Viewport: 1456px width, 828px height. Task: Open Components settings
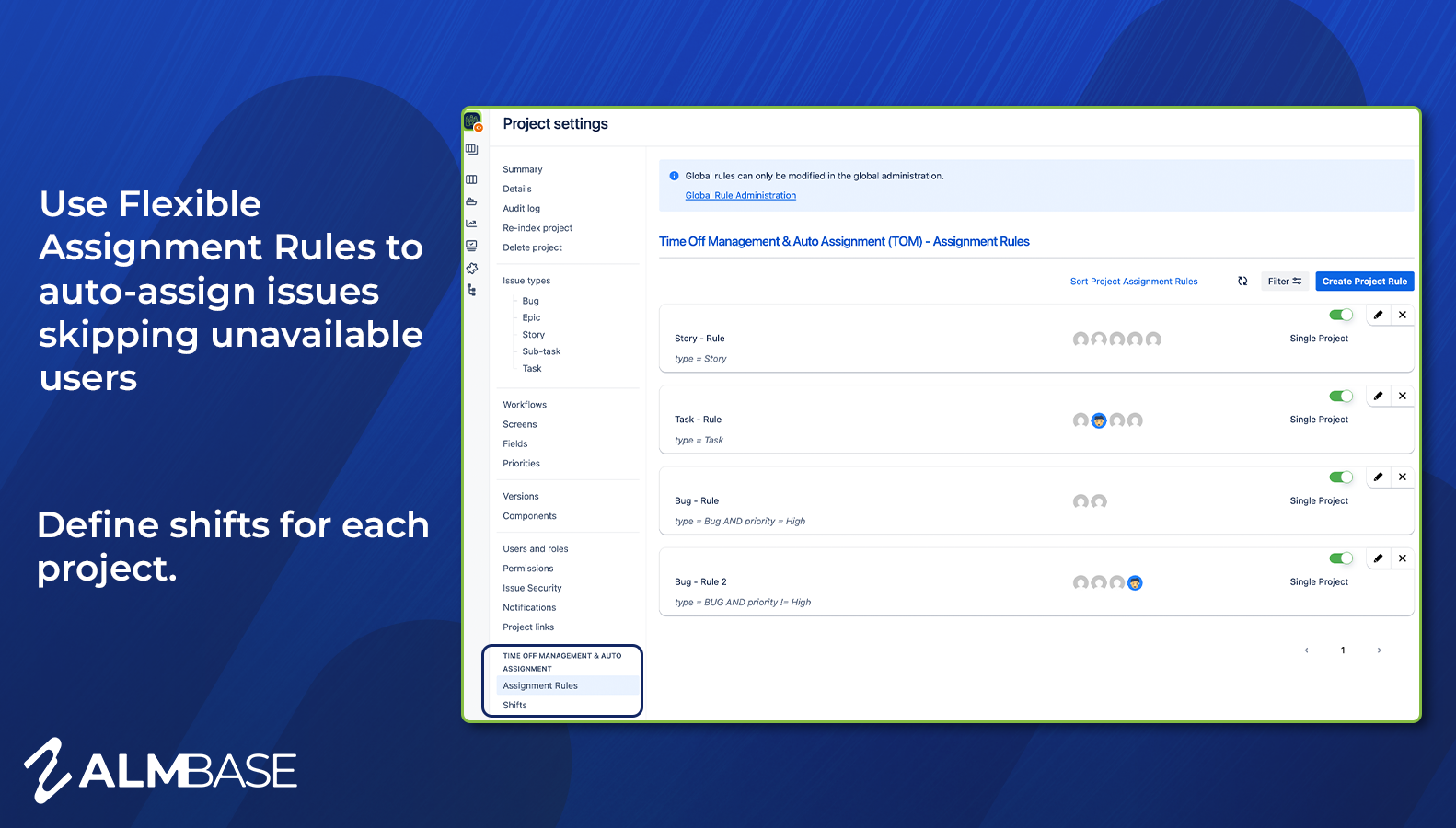529,516
